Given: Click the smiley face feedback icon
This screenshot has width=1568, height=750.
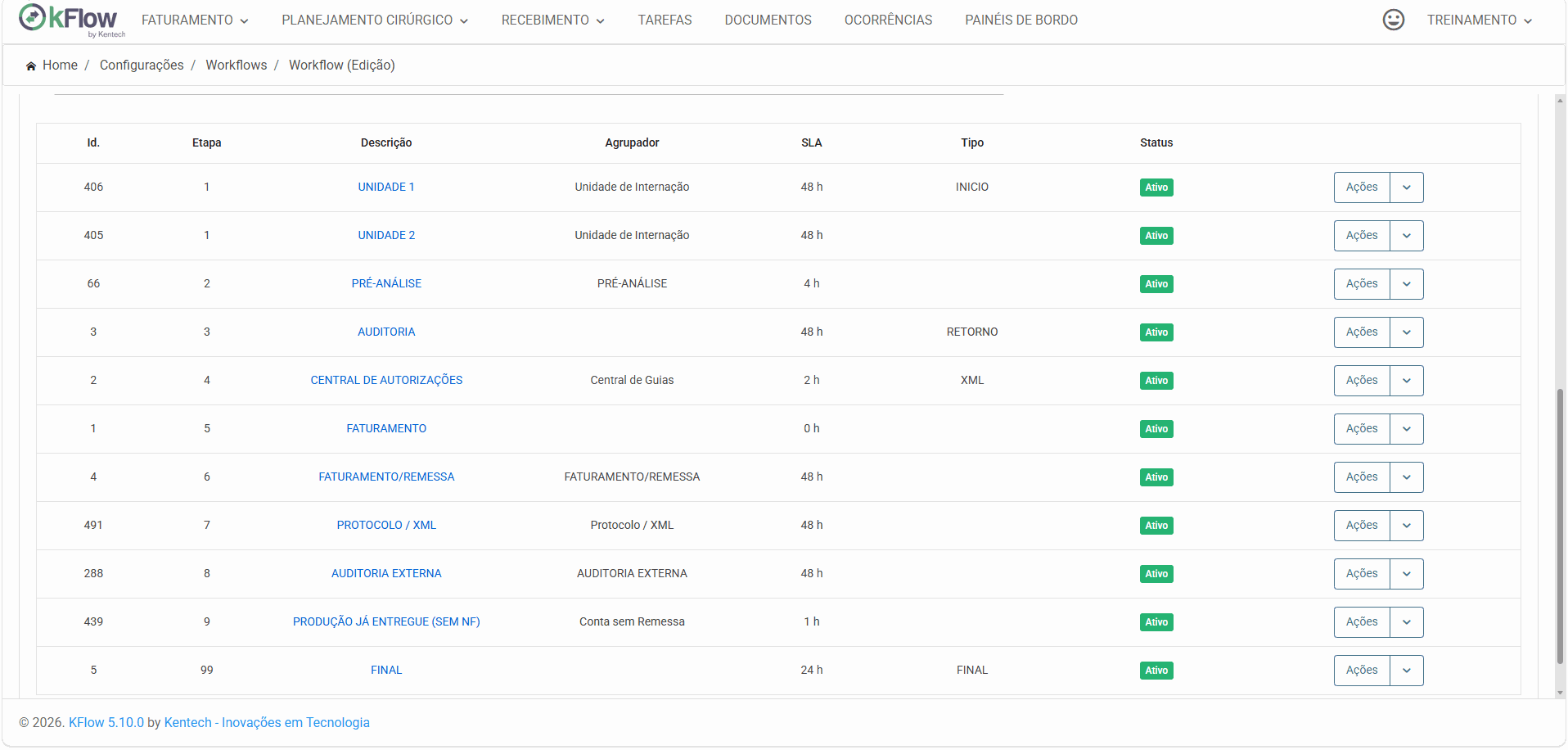Looking at the screenshot, I should (x=1393, y=20).
